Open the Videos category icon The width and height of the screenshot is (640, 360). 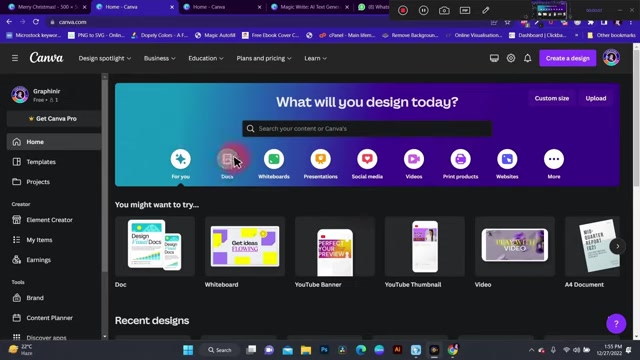click(x=414, y=159)
